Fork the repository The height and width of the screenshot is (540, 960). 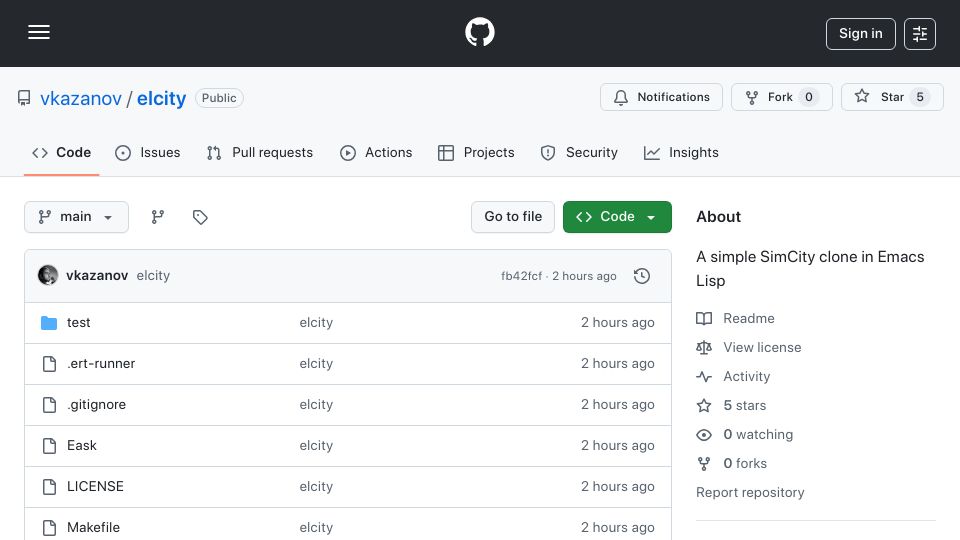(781, 97)
